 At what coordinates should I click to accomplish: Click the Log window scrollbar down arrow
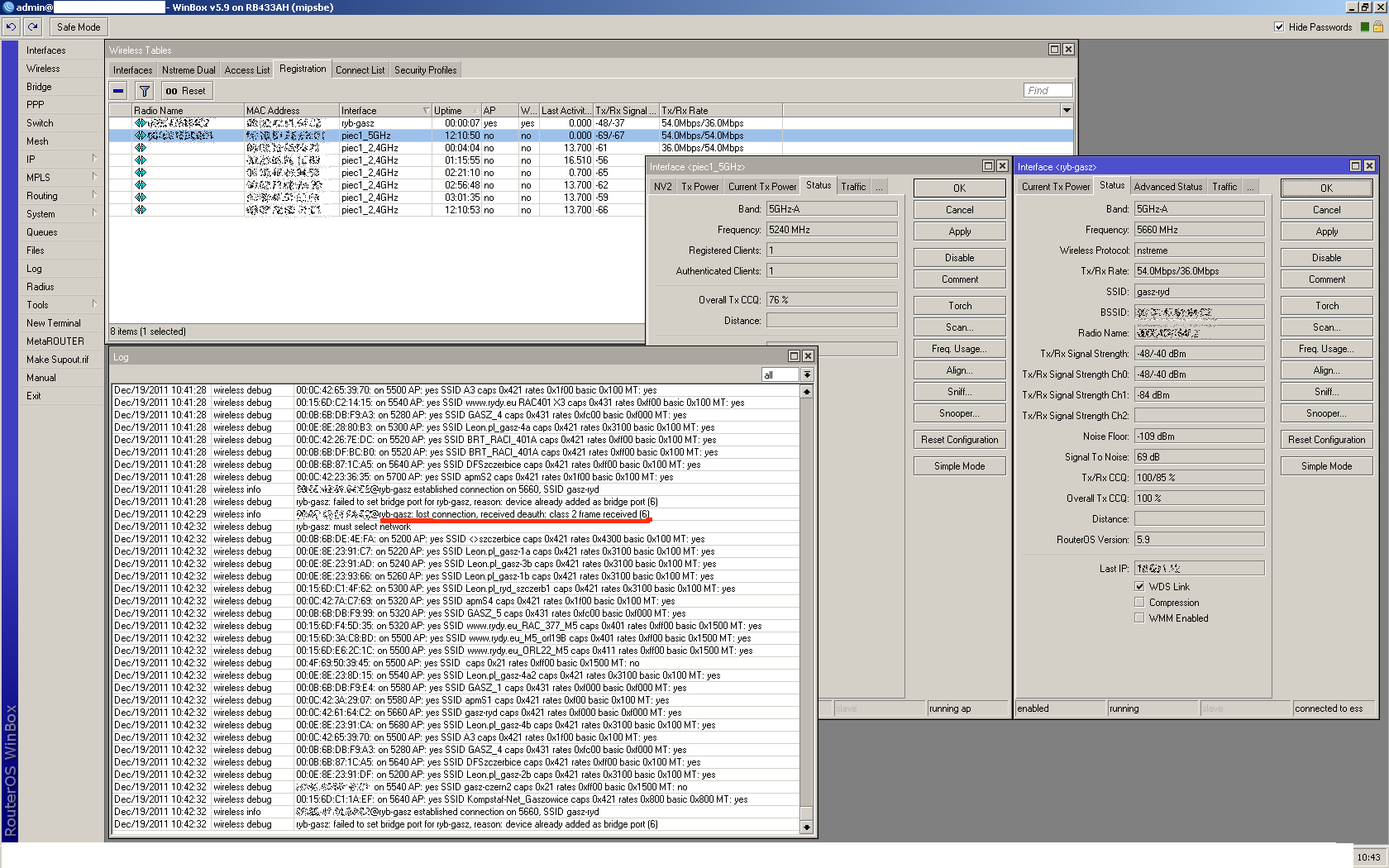click(806, 827)
